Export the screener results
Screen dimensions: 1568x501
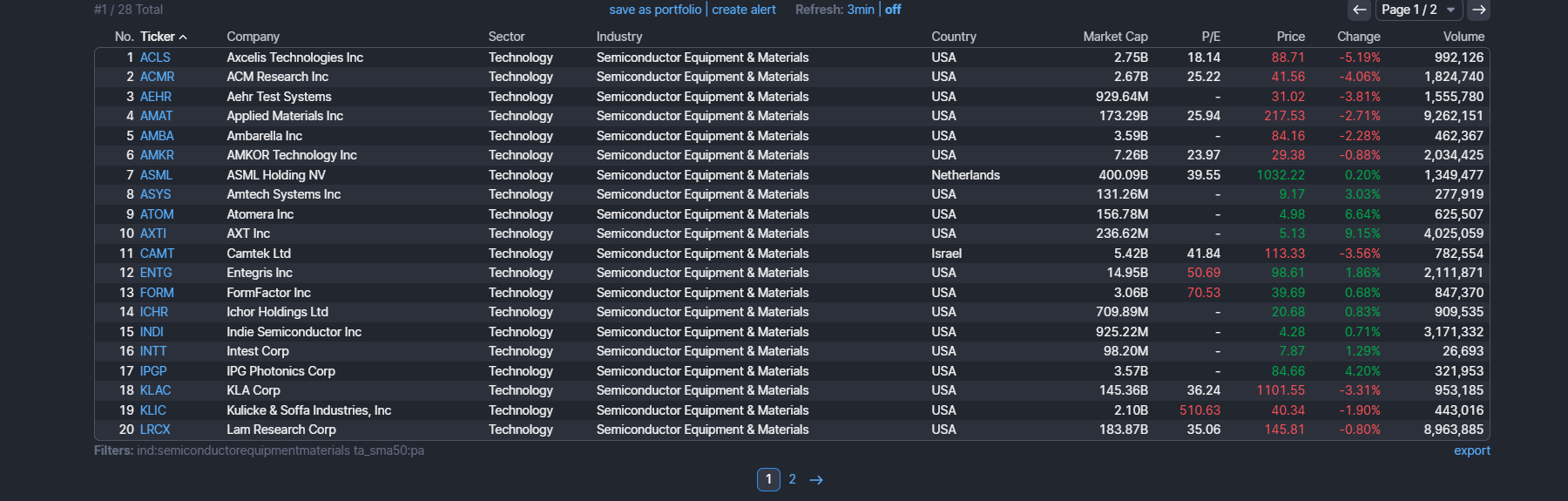(1471, 450)
